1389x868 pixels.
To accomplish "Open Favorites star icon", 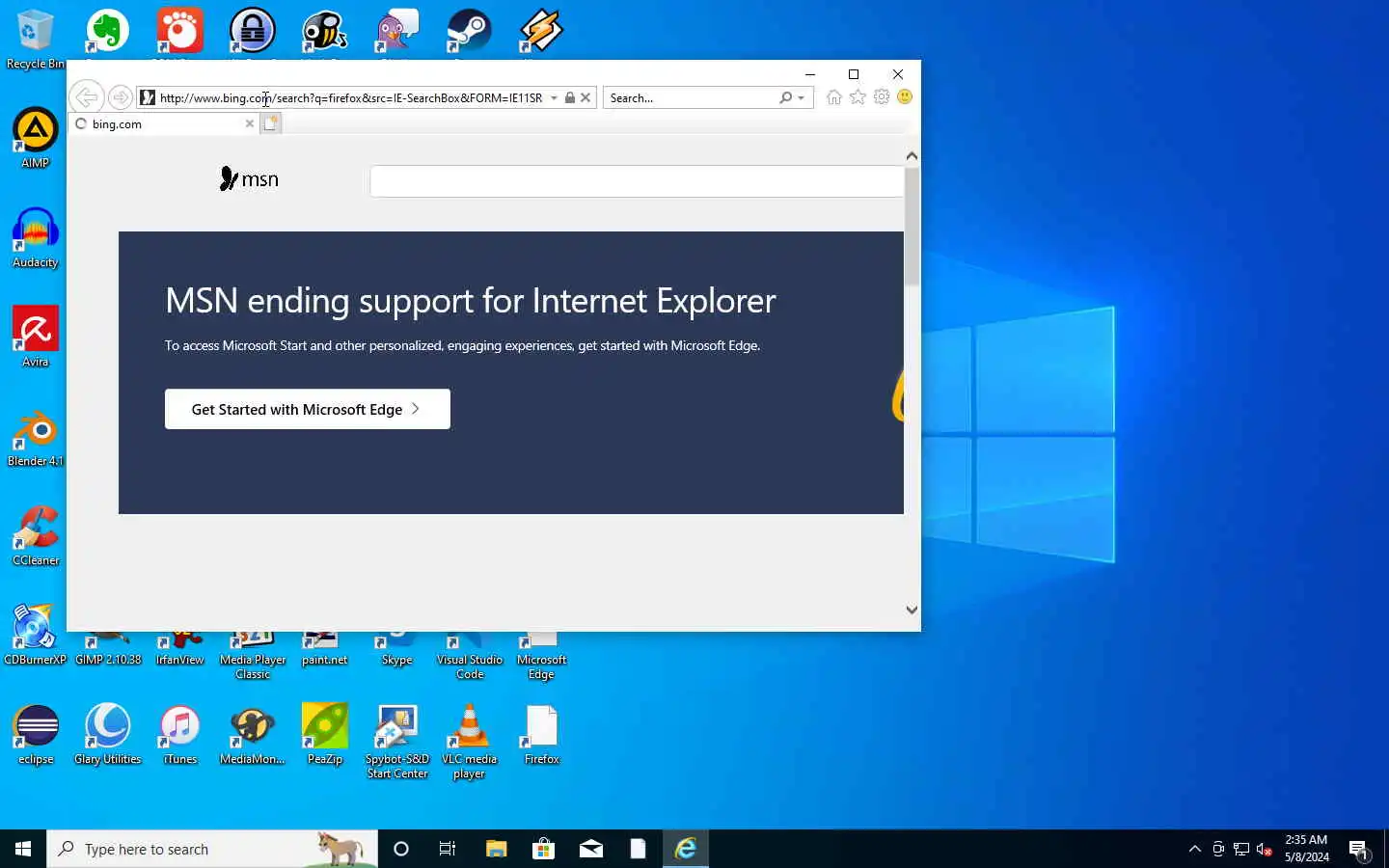I will coord(858,97).
